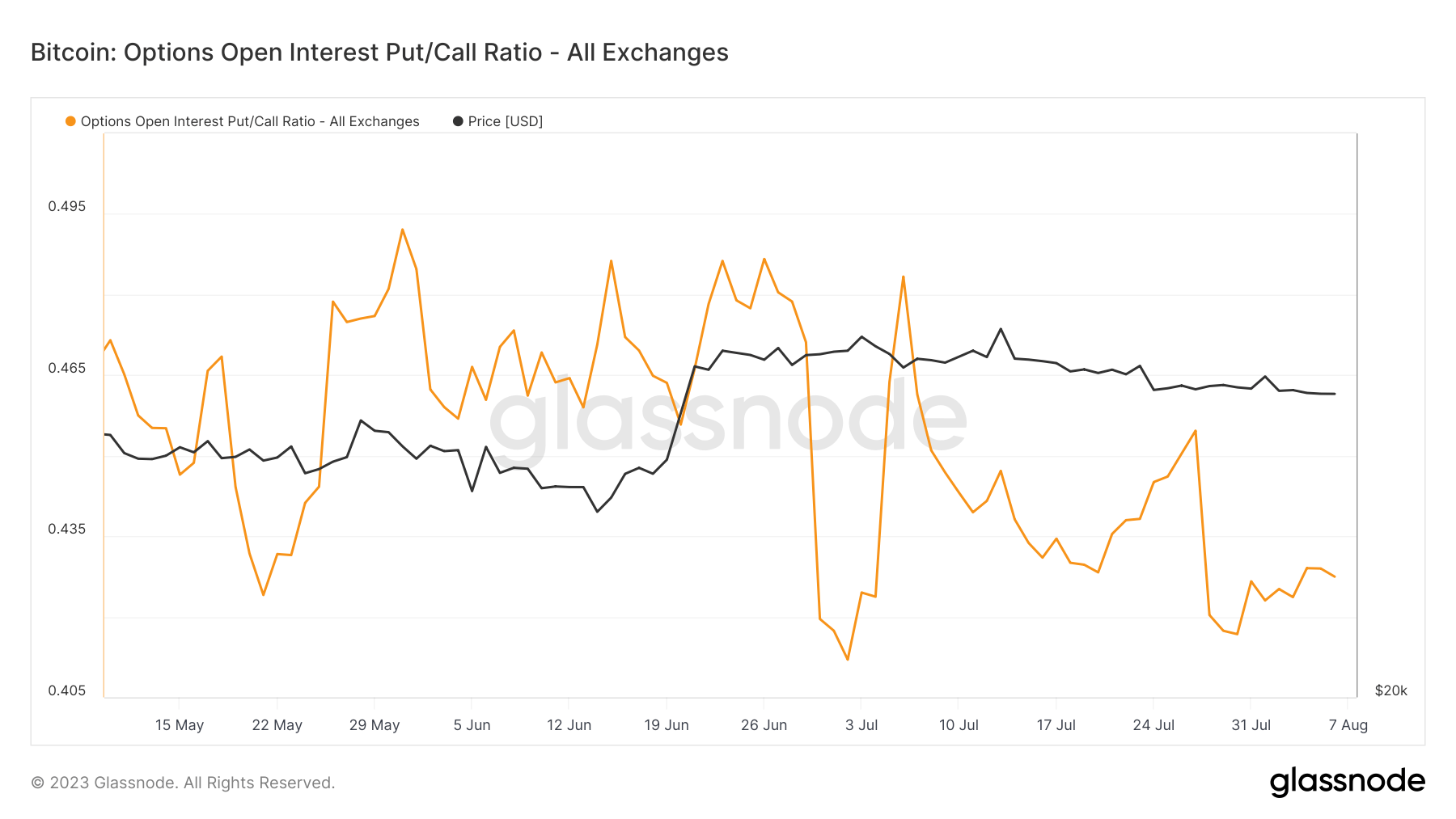
Task: Click the chart title about Bitcoin Options
Action: 379,53
